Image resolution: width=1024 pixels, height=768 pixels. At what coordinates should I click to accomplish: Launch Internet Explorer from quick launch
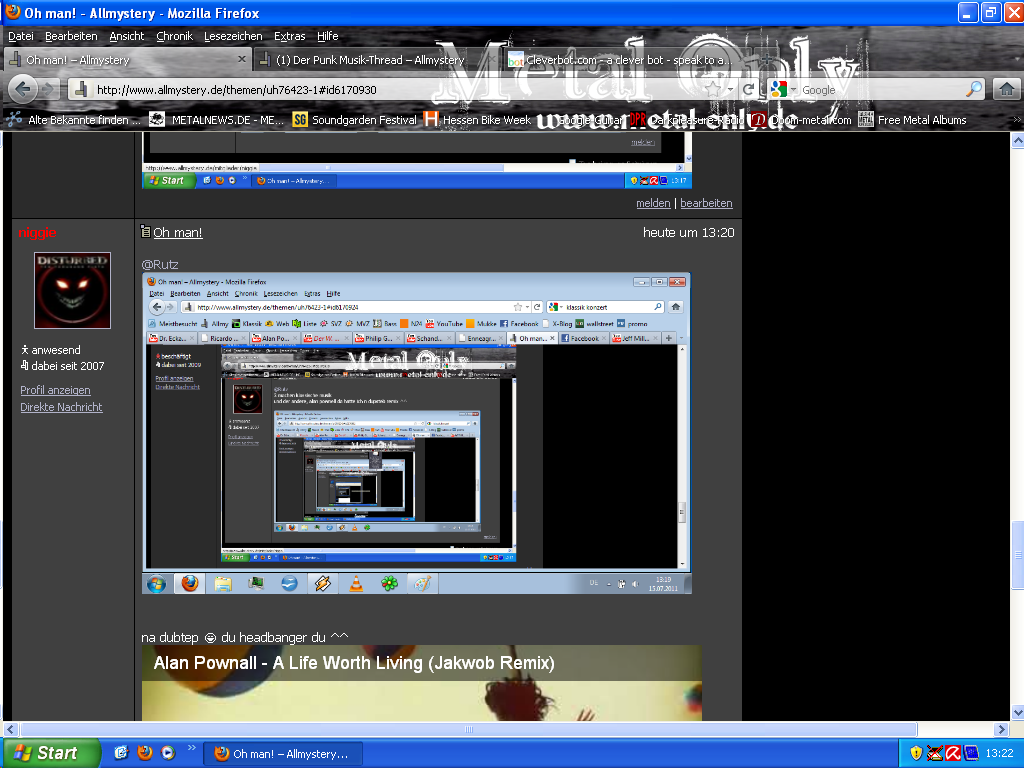click(121, 752)
